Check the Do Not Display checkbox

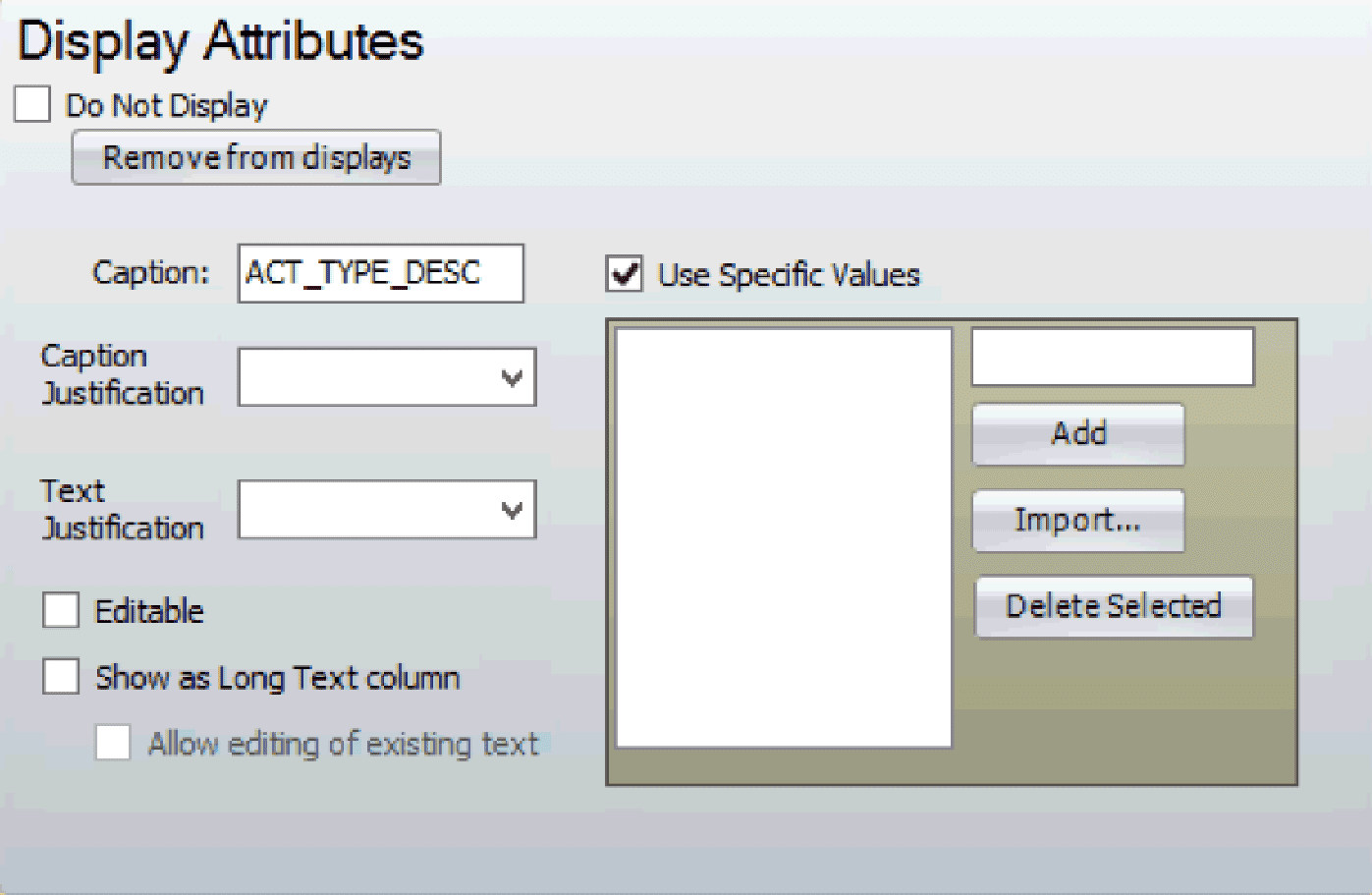(32, 104)
